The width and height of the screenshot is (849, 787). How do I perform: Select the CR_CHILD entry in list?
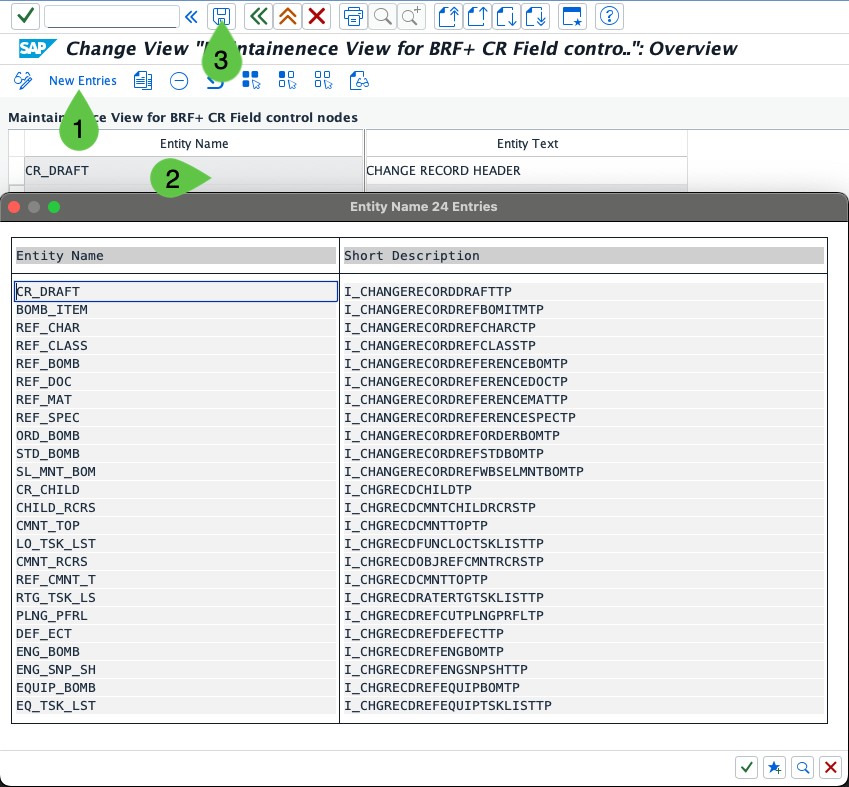(47, 490)
